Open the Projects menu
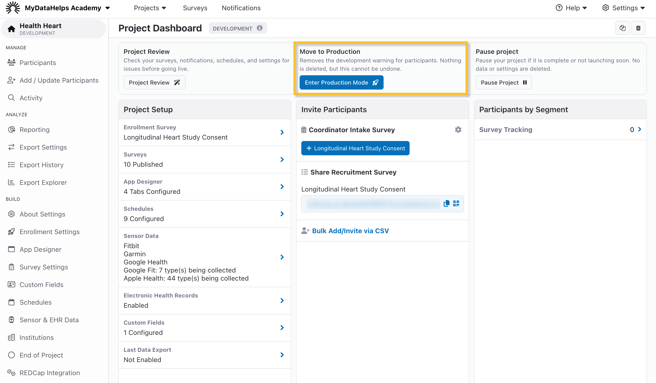Image resolution: width=656 pixels, height=383 pixels. (x=150, y=8)
